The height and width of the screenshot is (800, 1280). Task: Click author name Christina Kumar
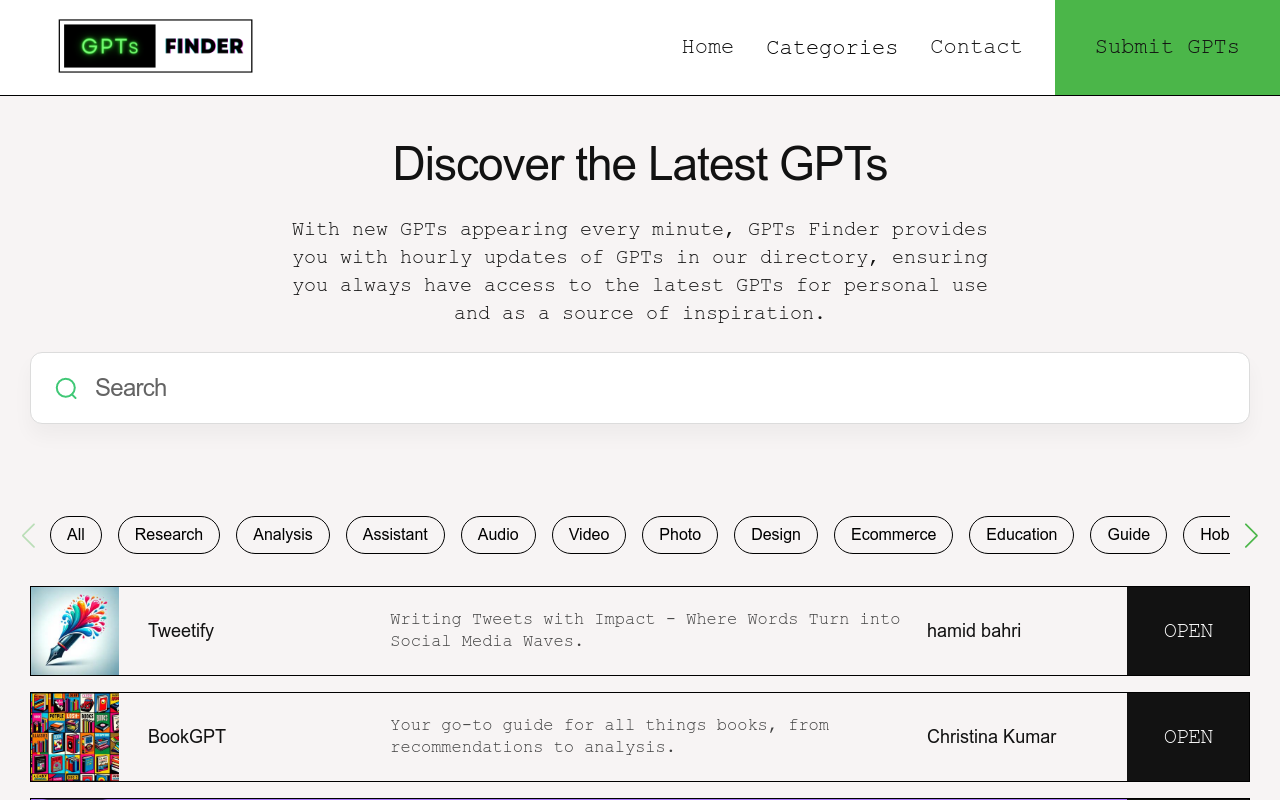tap(991, 737)
